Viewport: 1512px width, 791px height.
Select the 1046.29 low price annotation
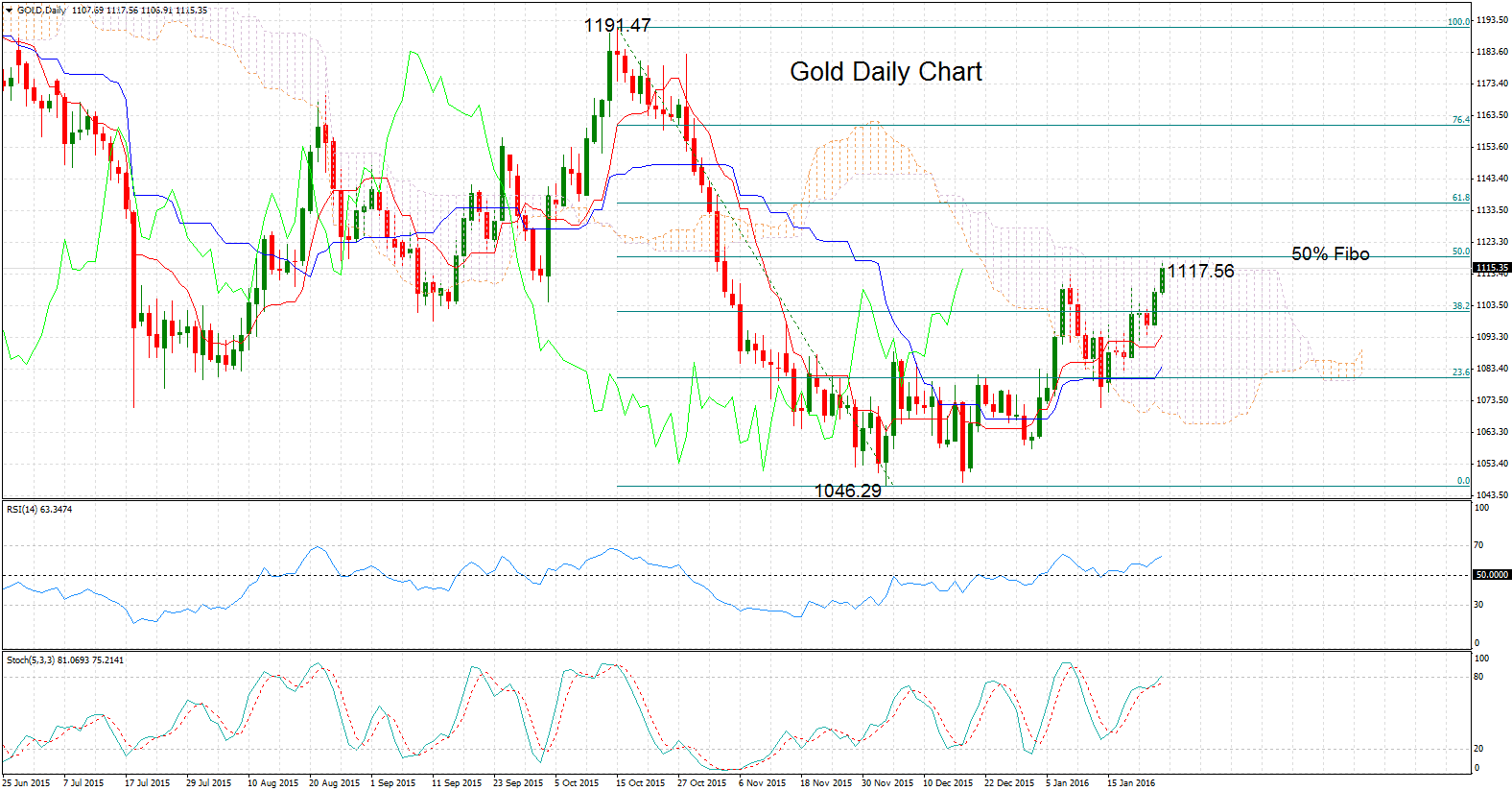pos(847,491)
